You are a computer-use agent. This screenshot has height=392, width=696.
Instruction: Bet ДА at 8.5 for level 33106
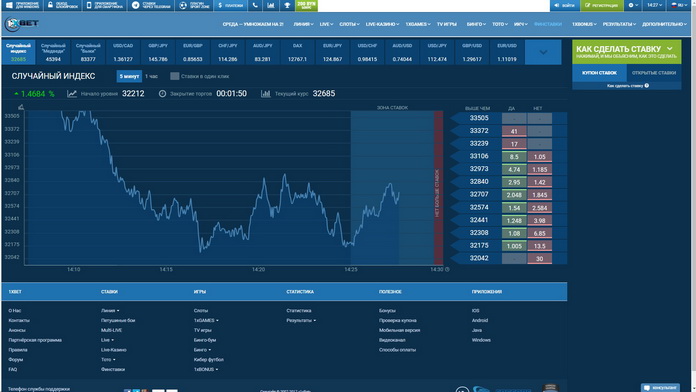(x=514, y=157)
